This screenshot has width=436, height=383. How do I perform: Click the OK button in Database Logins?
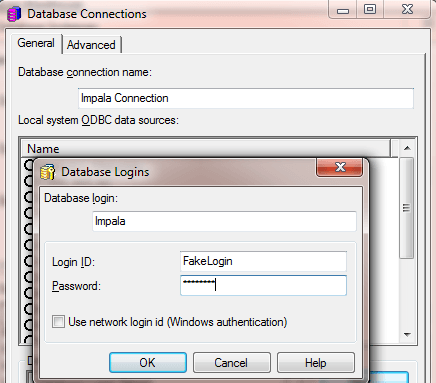[x=148, y=362]
